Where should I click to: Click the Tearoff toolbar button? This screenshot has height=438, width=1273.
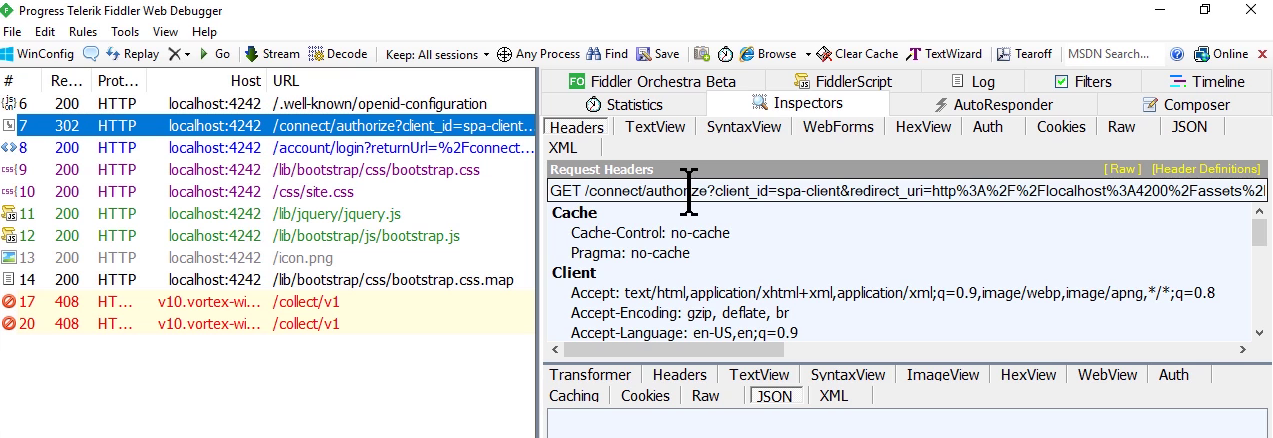pos(1024,54)
